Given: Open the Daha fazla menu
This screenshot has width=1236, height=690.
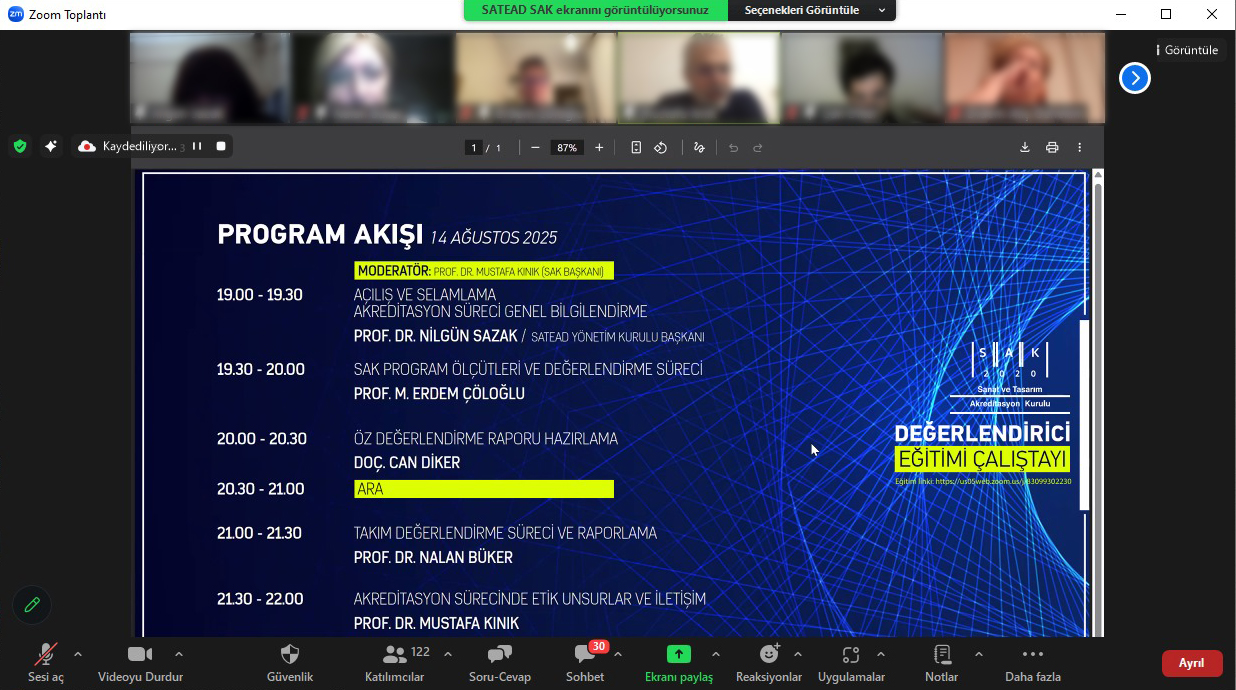Looking at the screenshot, I should [x=1032, y=654].
